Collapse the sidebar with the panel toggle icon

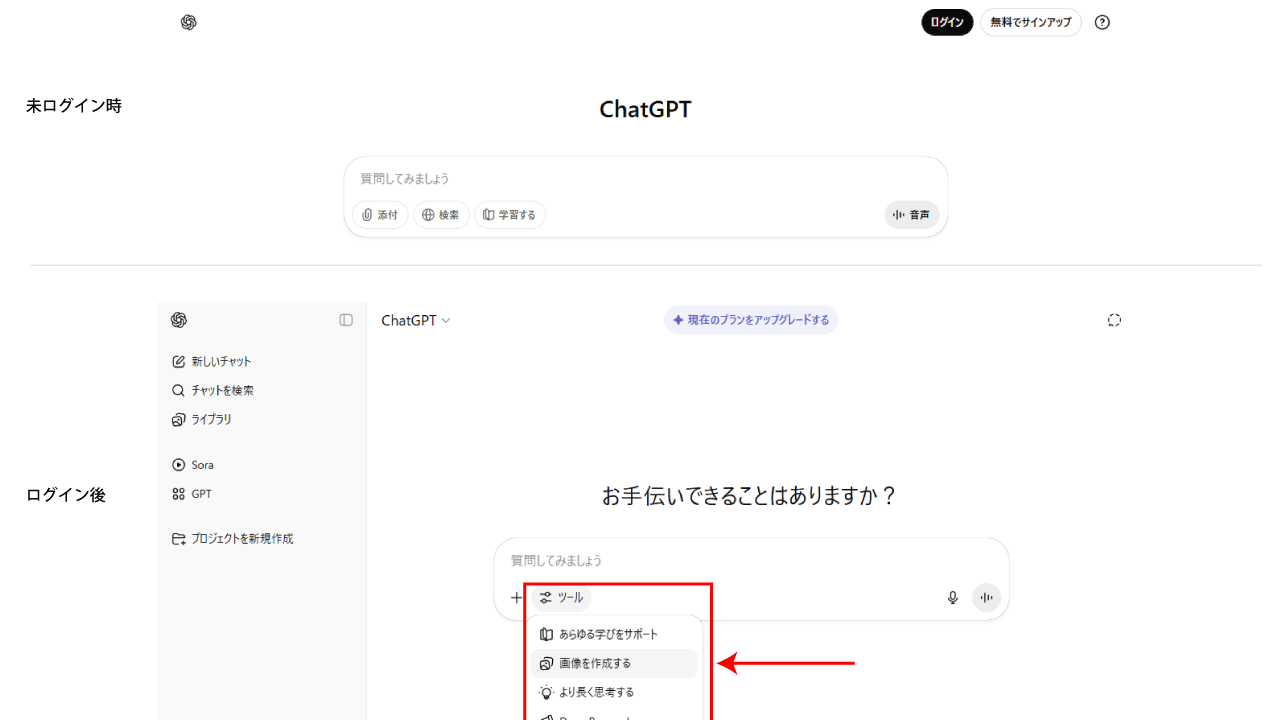[x=346, y=320]
